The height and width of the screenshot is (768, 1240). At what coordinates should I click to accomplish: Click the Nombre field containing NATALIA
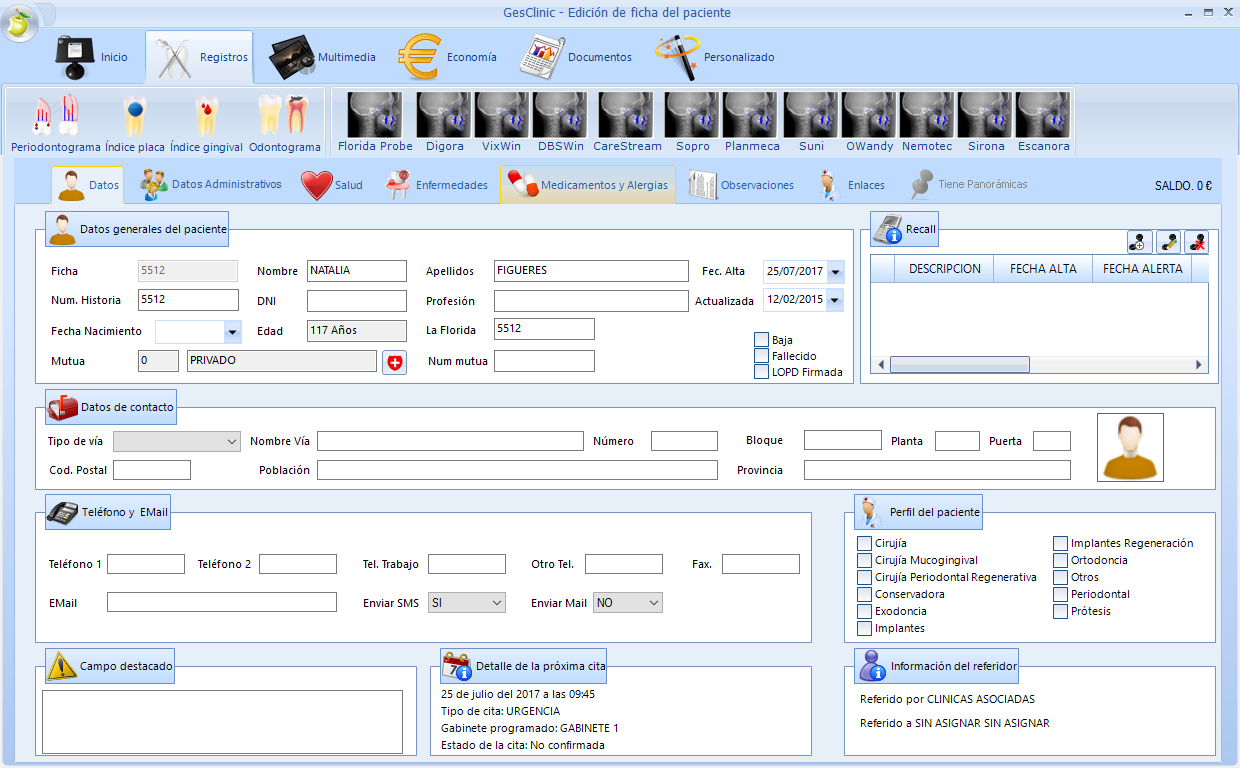[x=357, y=271]
